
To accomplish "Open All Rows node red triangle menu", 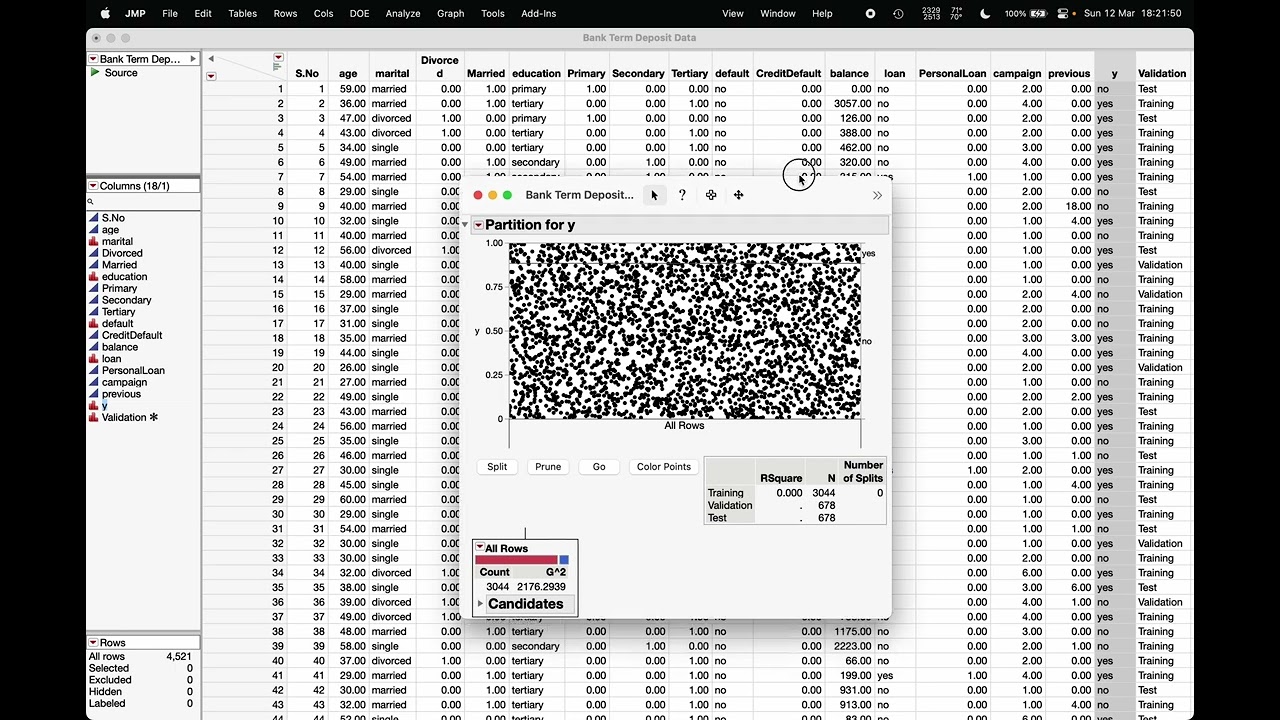I will click(x=479, y=548).
